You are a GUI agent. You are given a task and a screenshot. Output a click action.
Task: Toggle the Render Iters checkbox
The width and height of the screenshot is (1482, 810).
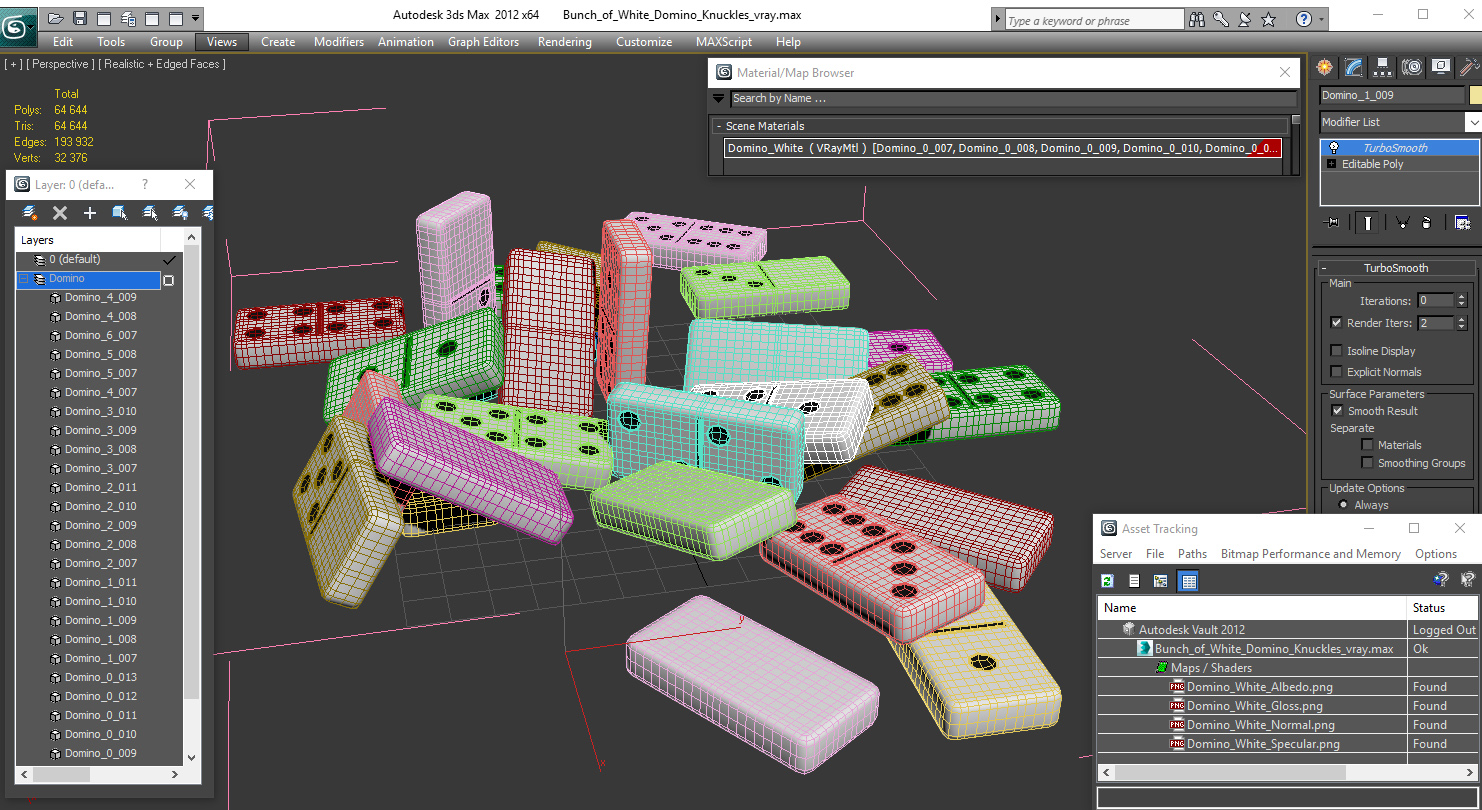[1336, 323]
